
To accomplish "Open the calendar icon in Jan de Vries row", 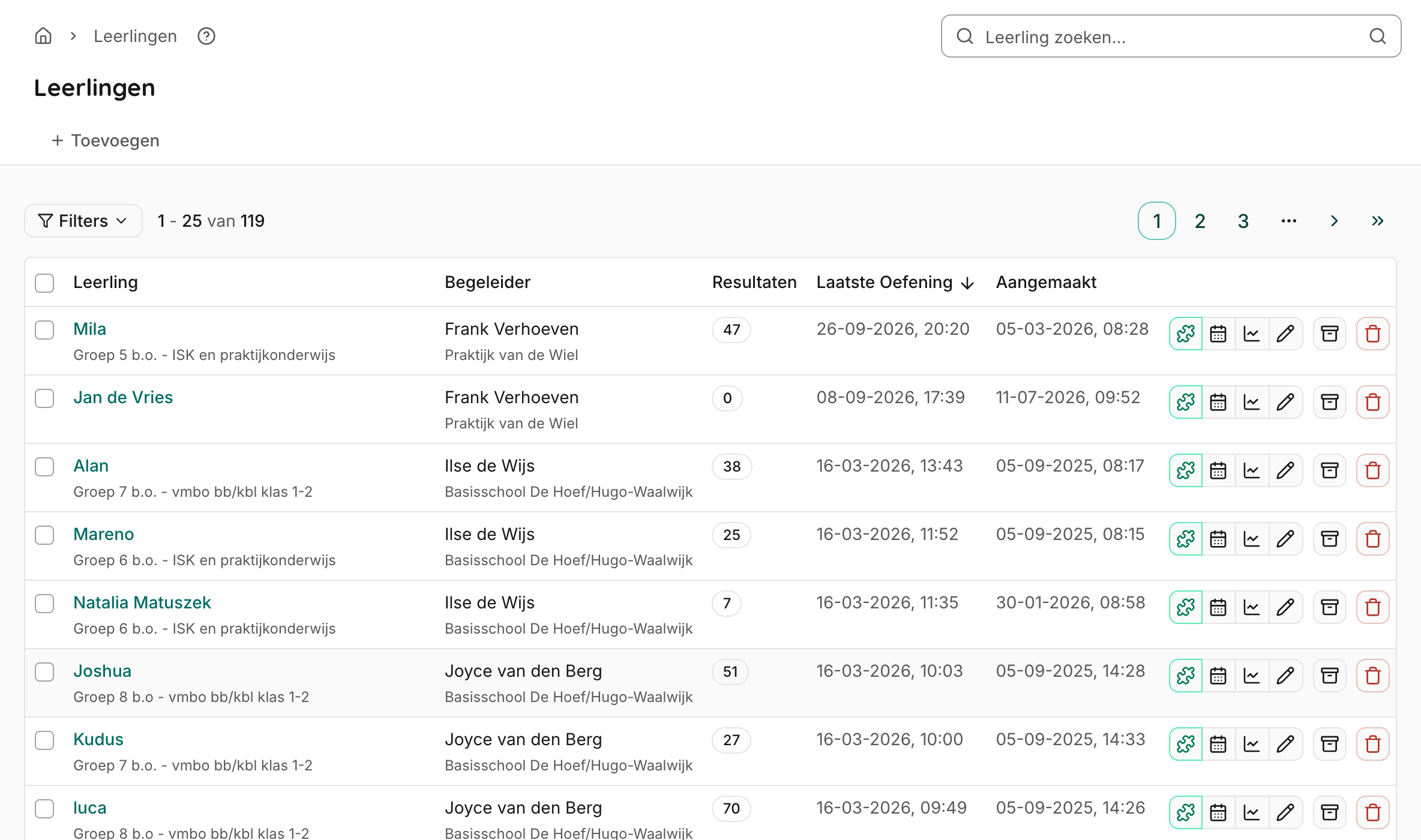I will 1218,402.
